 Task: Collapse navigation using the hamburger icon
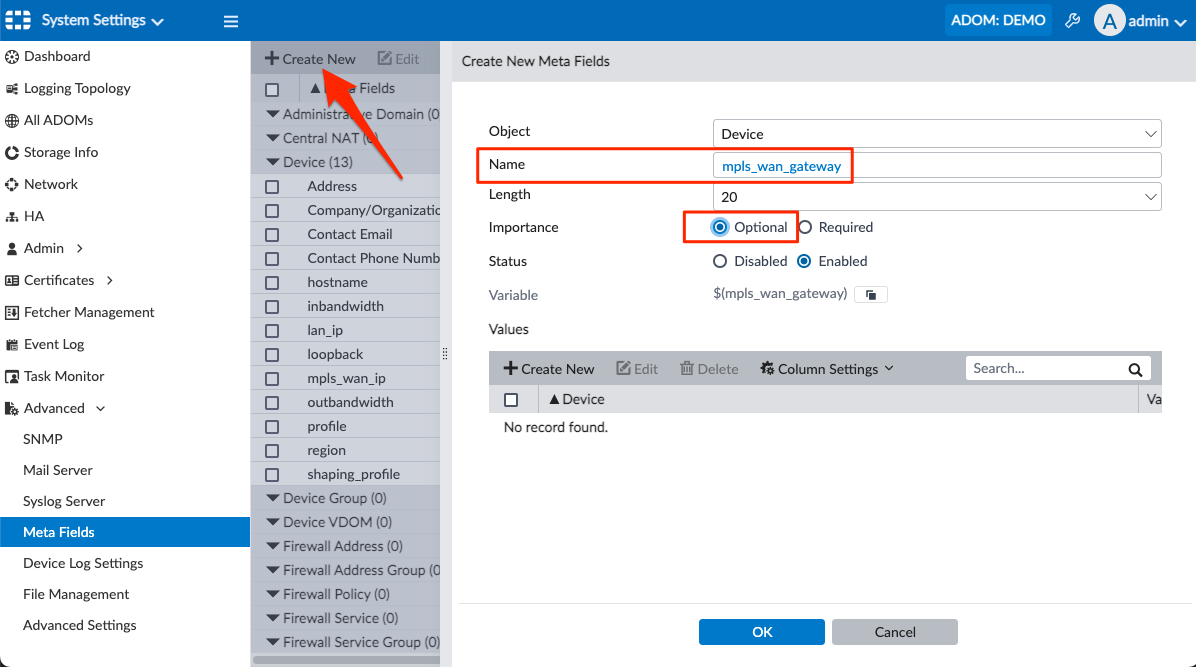(230, 20)
